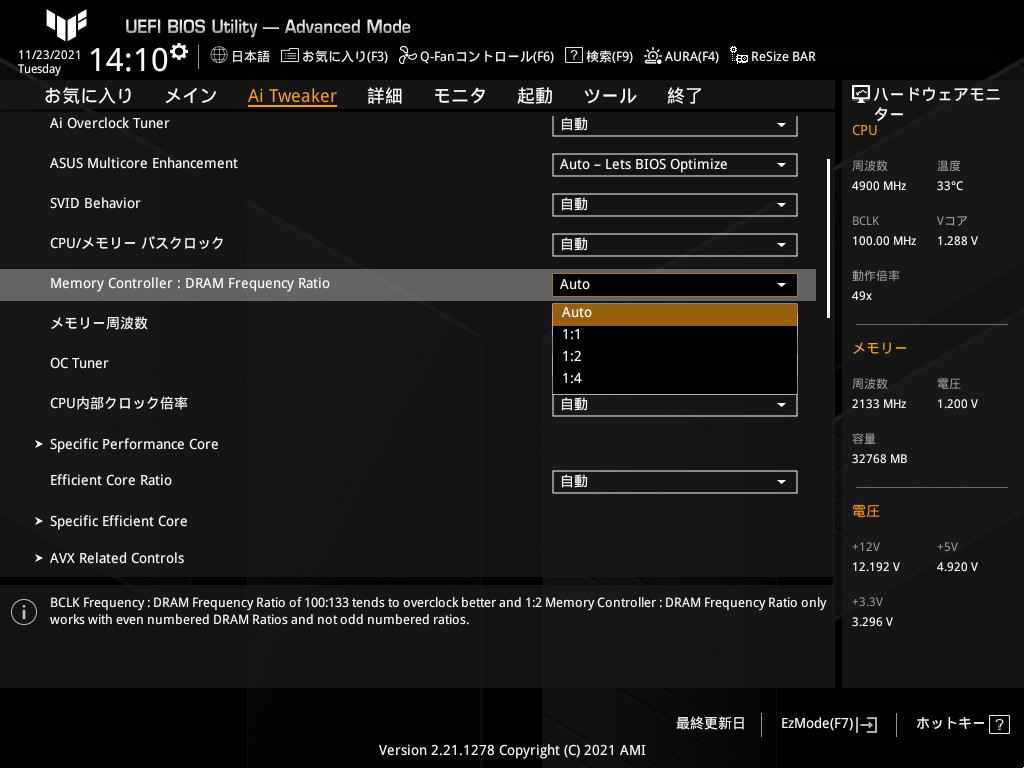Click memory frequency 2133 MHz
Image resolution: width=1024 pixels, height=768 pixels.
tap(879, 404)
